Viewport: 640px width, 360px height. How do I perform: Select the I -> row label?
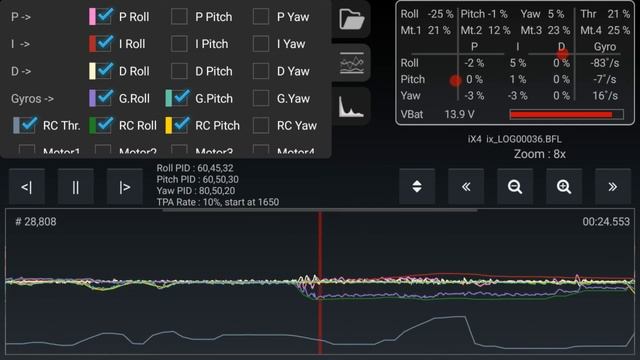pos(20,44)
